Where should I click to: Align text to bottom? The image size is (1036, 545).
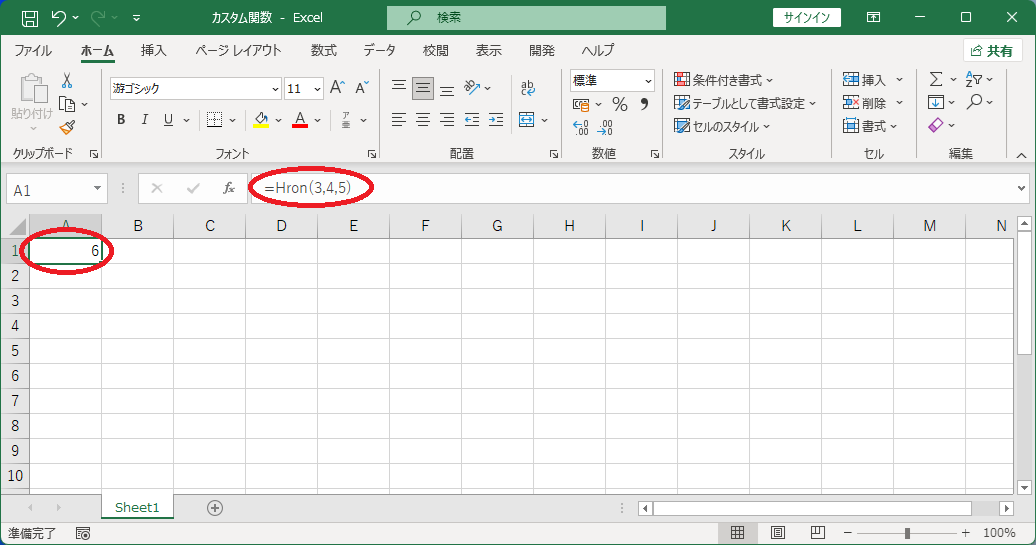tap(447, 89)
